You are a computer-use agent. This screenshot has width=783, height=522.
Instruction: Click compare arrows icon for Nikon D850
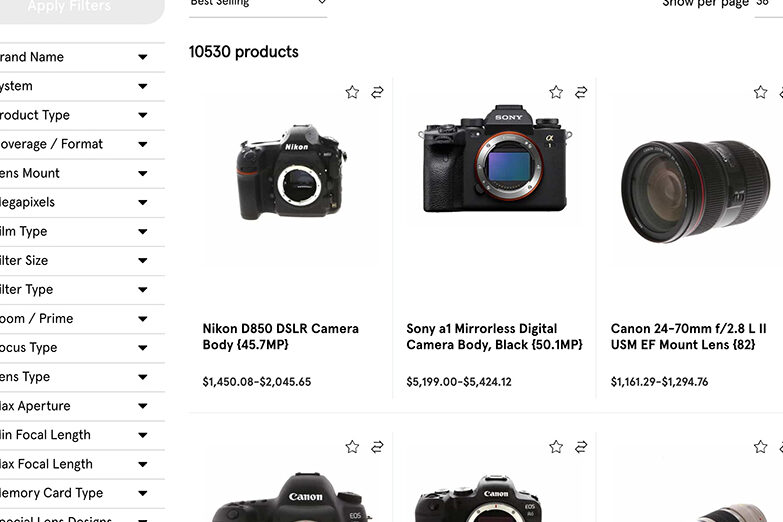377,92
